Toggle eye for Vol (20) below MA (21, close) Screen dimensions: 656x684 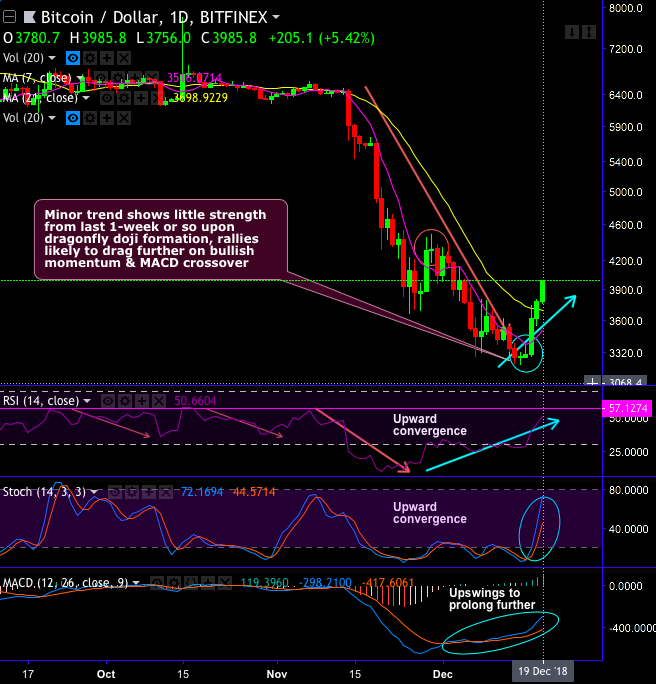coord(73,118)
